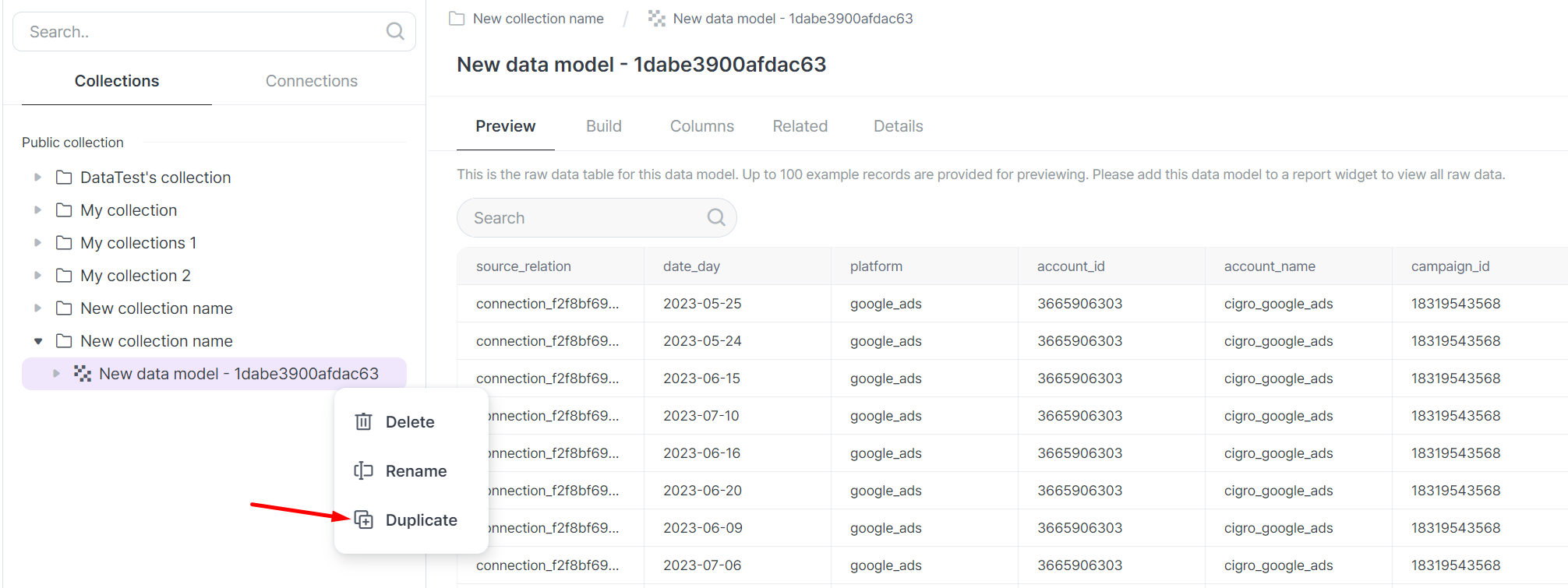Collapse the expanded New collection name folder
The image size is (1568, 588).
tap(37, 341)
